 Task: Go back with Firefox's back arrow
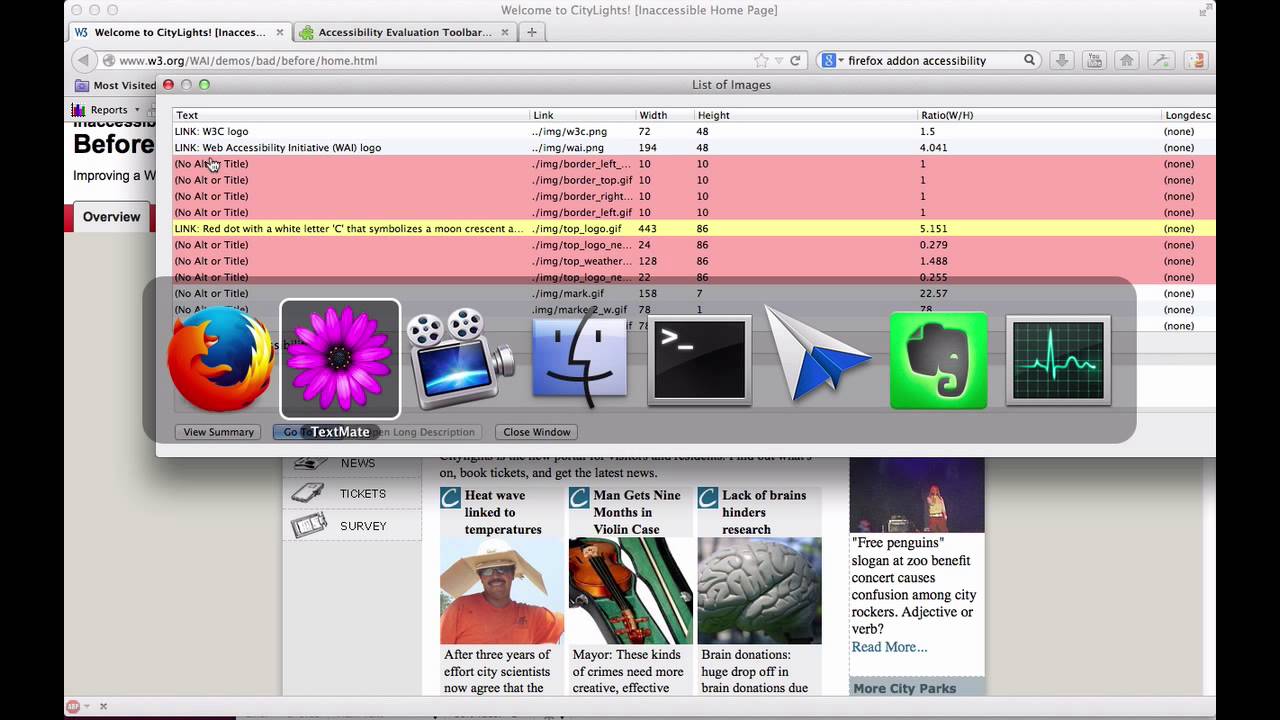tap(84, 60)
